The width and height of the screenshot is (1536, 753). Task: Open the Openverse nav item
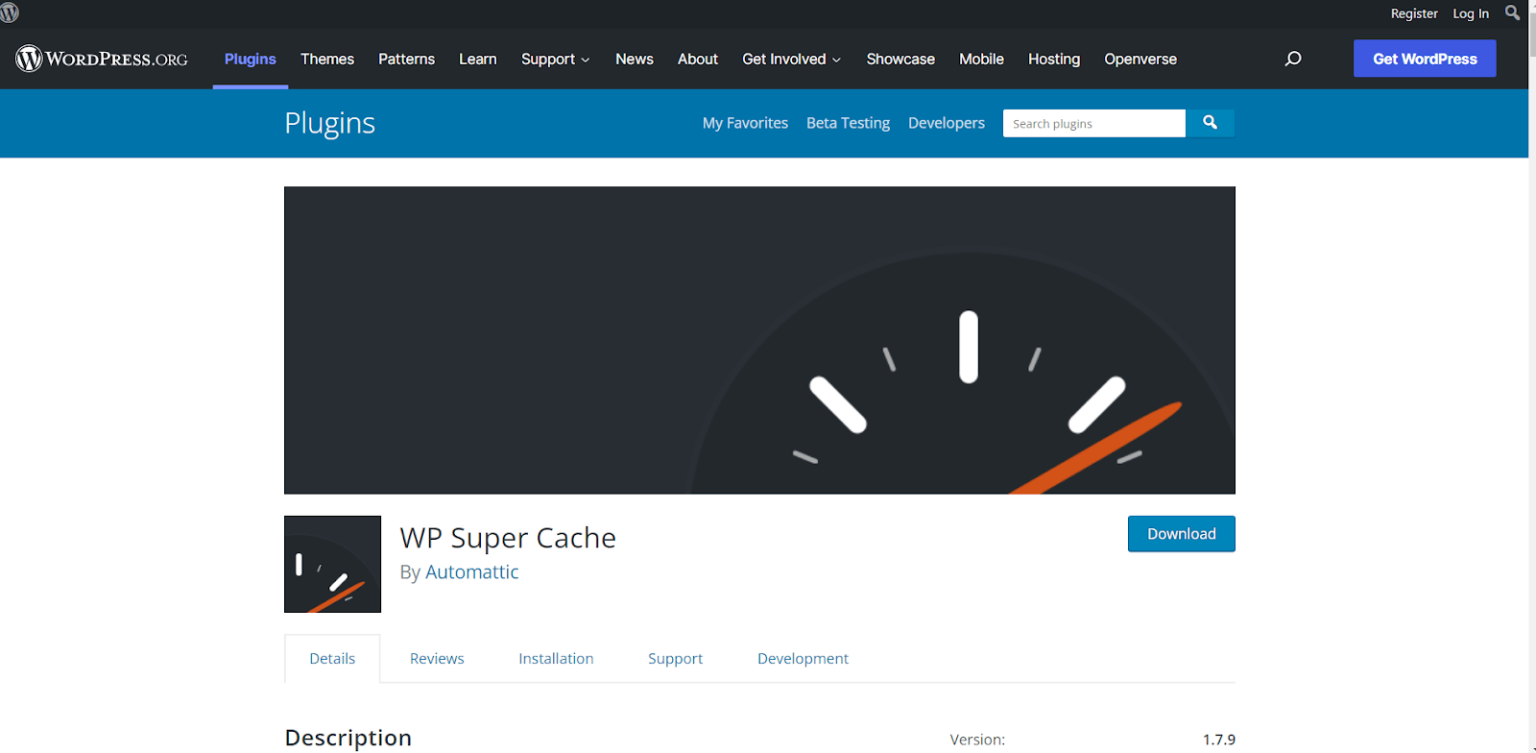[x=1140, y=59]
